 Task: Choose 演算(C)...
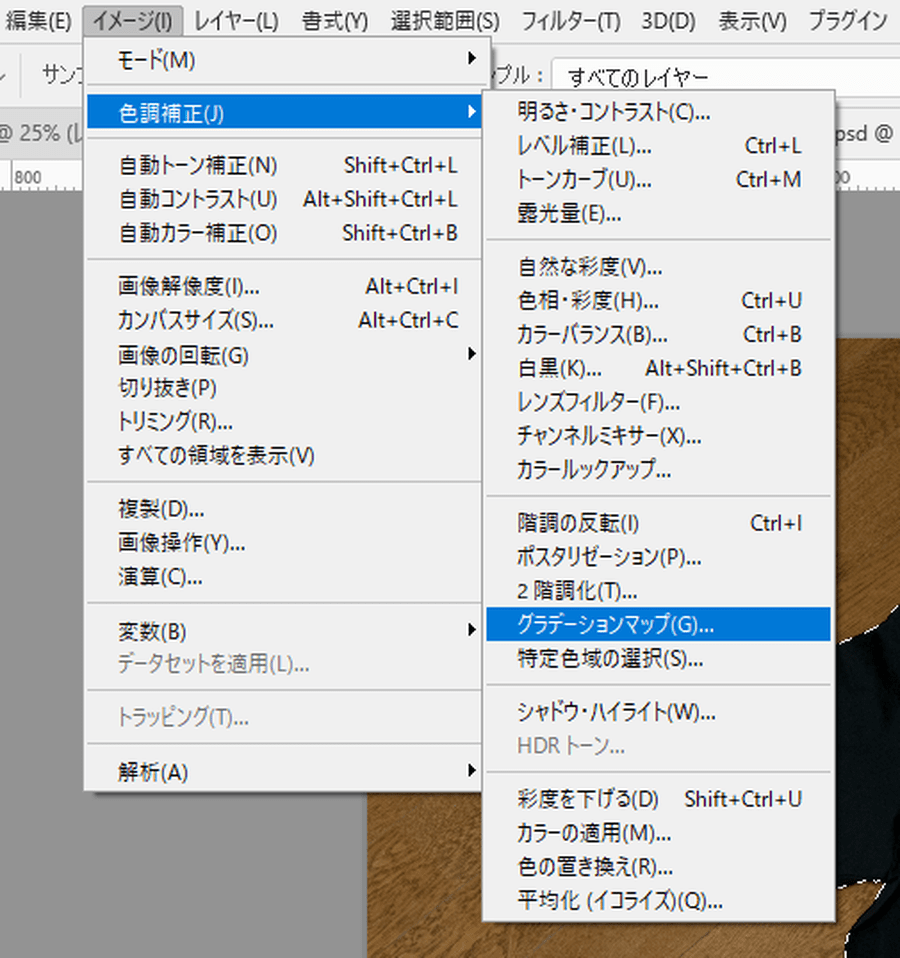click(284, 576)
